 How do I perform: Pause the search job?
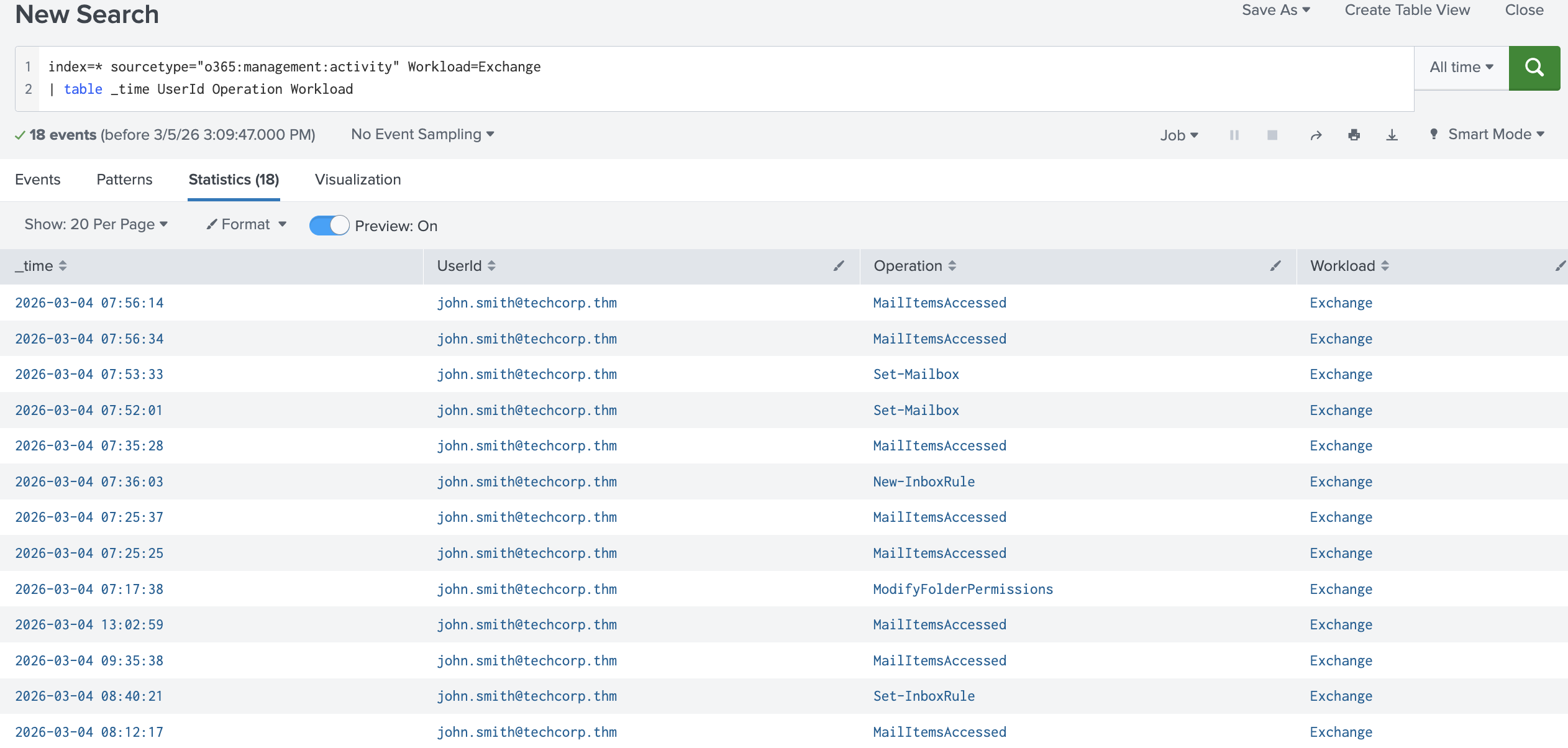coord(1234,135)
